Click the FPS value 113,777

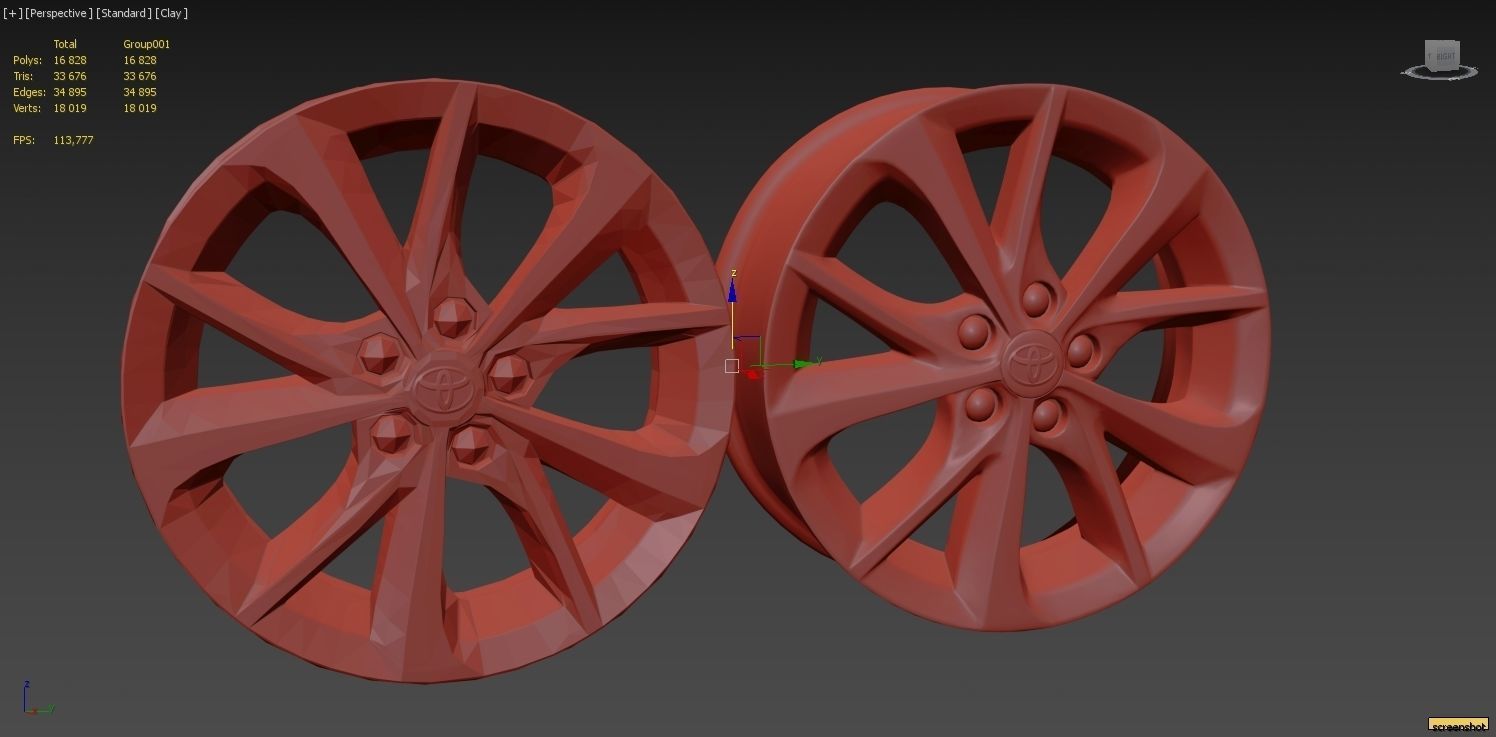(x=73, y=140)
